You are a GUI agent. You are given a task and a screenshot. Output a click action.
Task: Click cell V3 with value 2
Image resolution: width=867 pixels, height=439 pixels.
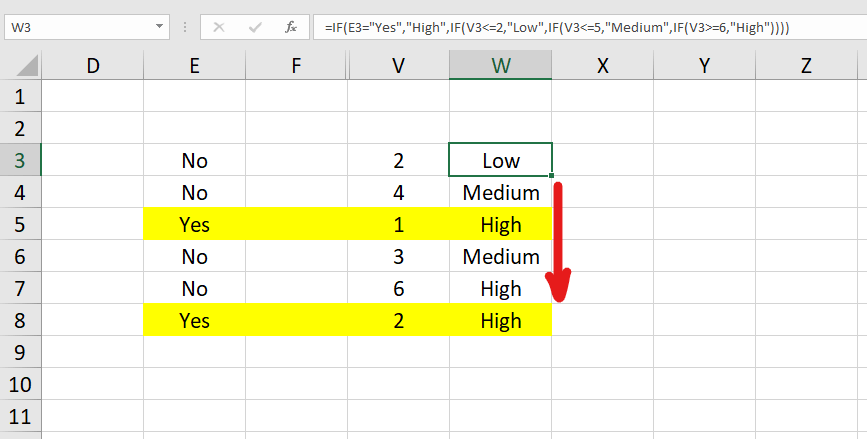point(398,160)
